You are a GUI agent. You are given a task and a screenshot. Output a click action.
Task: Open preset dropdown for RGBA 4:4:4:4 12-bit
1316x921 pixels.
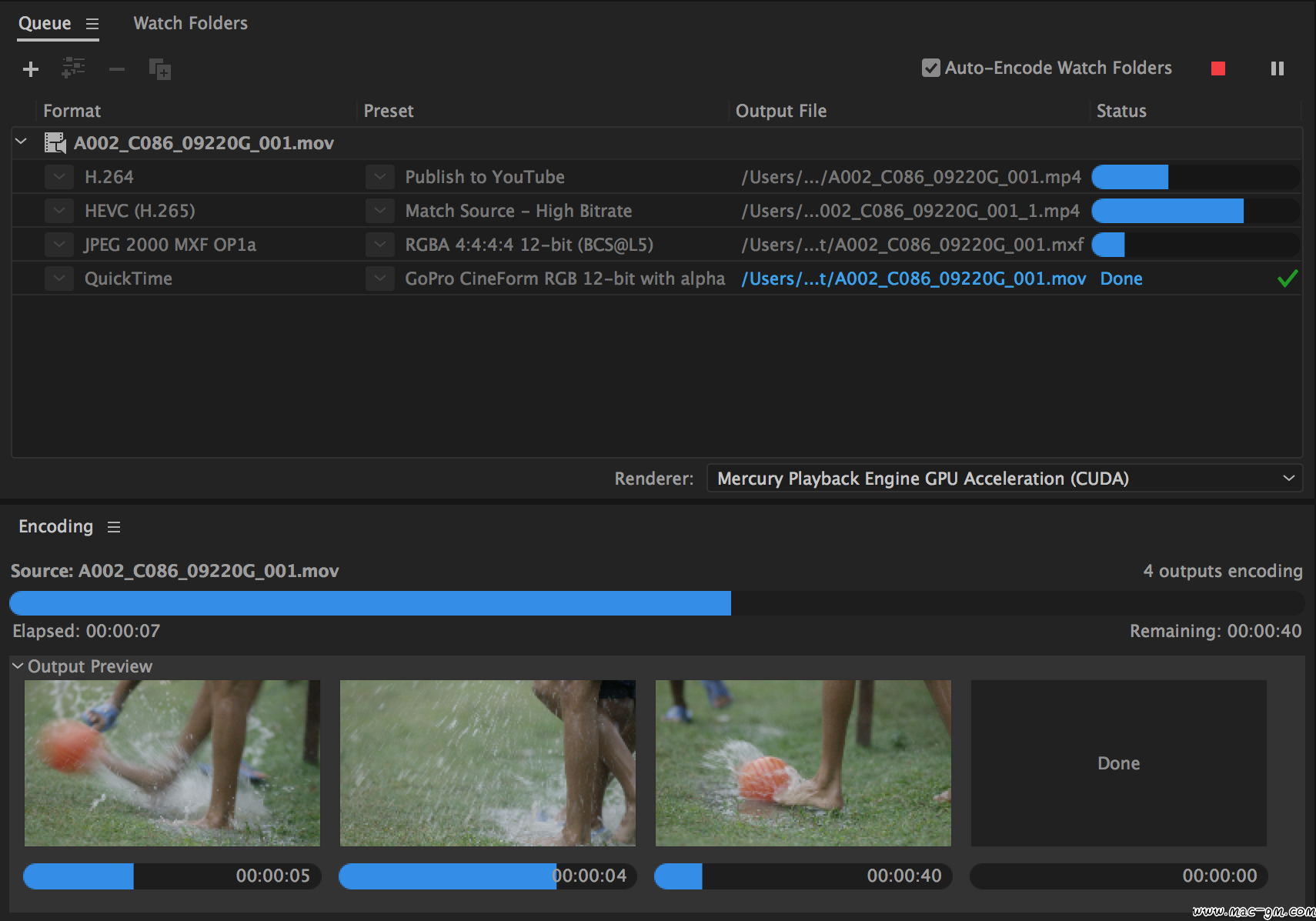coord(380,245)
